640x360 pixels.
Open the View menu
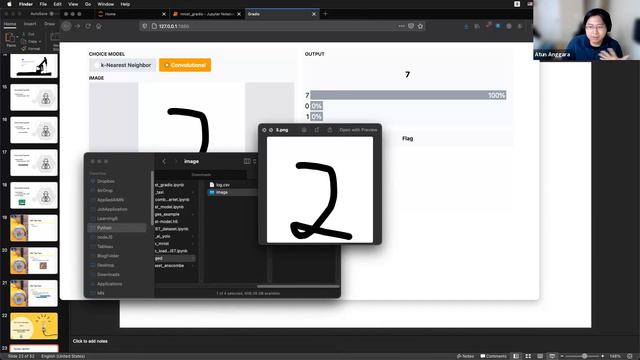click(x=73, y=4)
